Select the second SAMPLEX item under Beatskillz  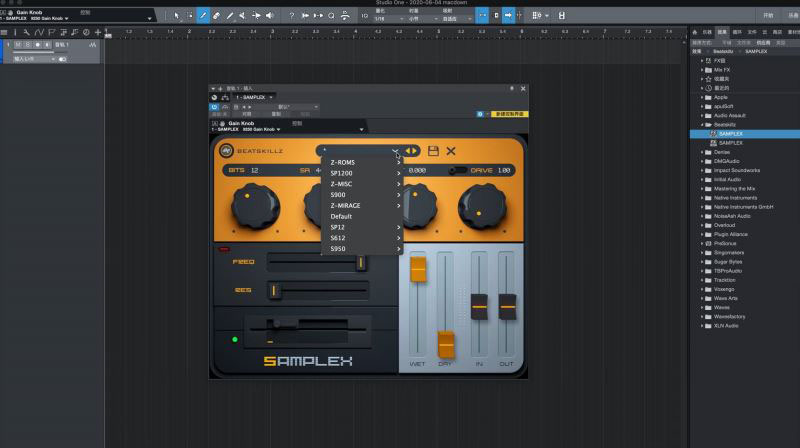(731, 143)
